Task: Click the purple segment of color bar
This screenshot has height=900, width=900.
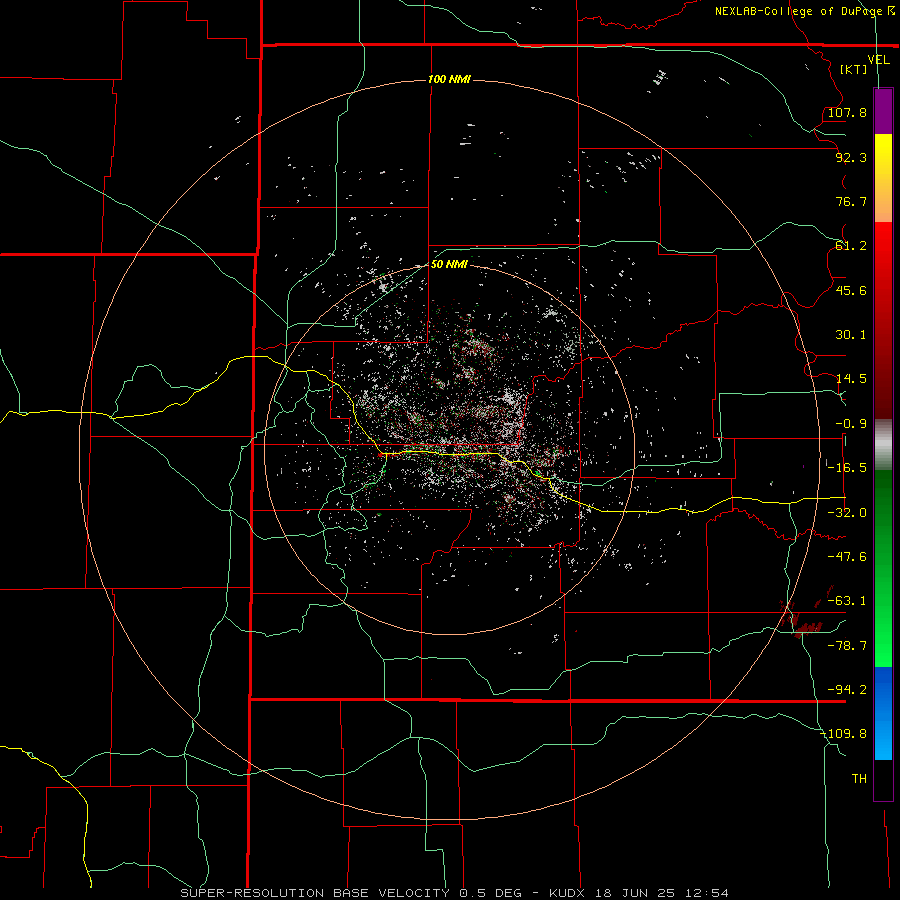Action: coord(883,111)
